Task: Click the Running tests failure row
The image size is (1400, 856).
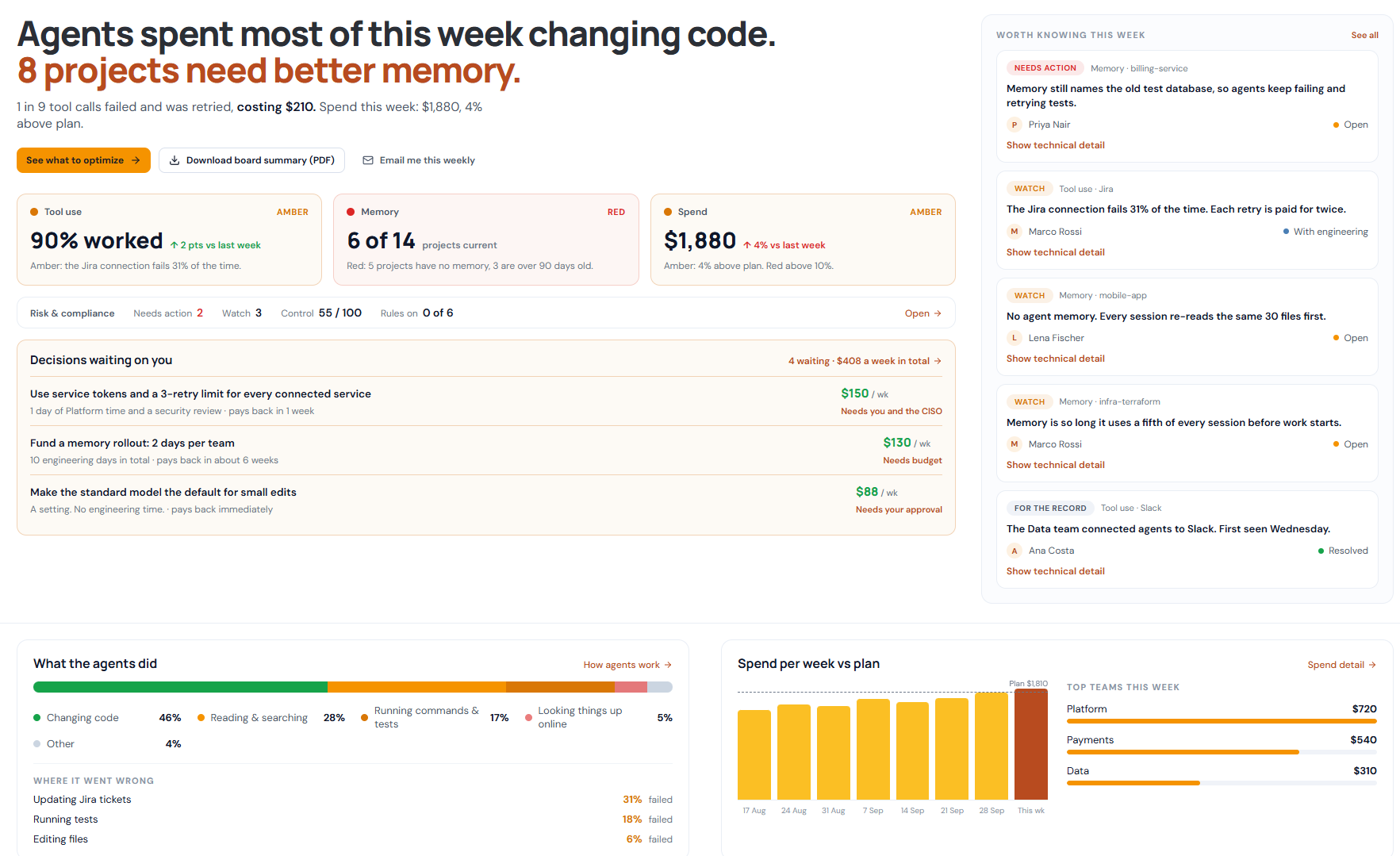Action: pos(353,820)
